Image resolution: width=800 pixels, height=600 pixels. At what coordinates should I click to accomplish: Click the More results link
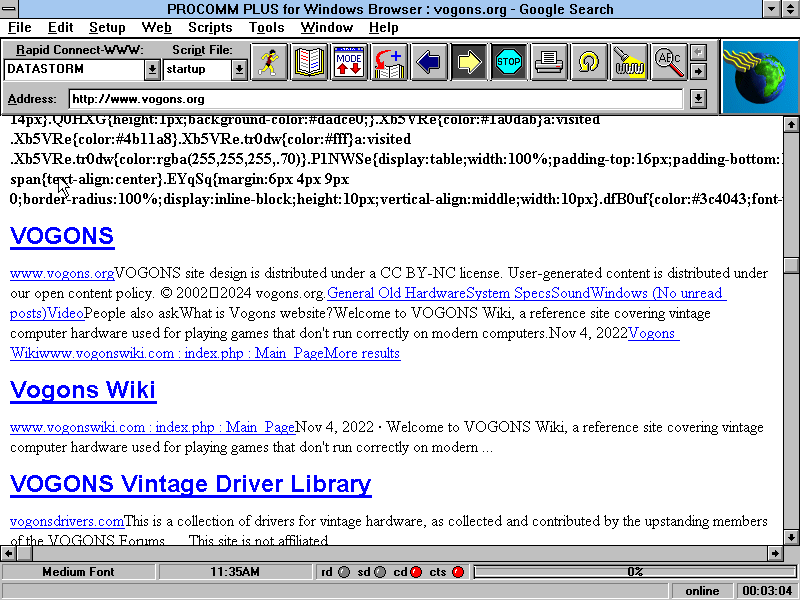click(x=362, y=353)
